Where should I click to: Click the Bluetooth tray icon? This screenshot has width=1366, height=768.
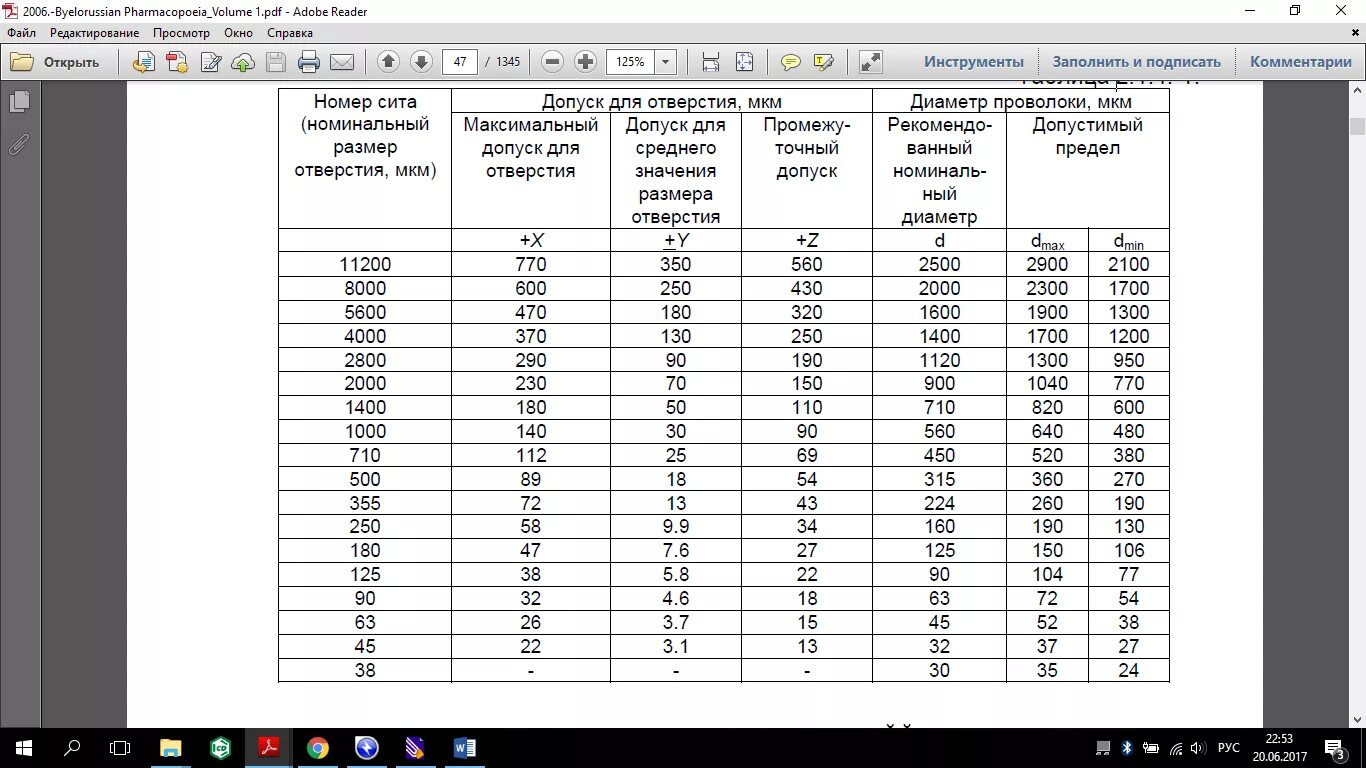(x=1127, y=747)
